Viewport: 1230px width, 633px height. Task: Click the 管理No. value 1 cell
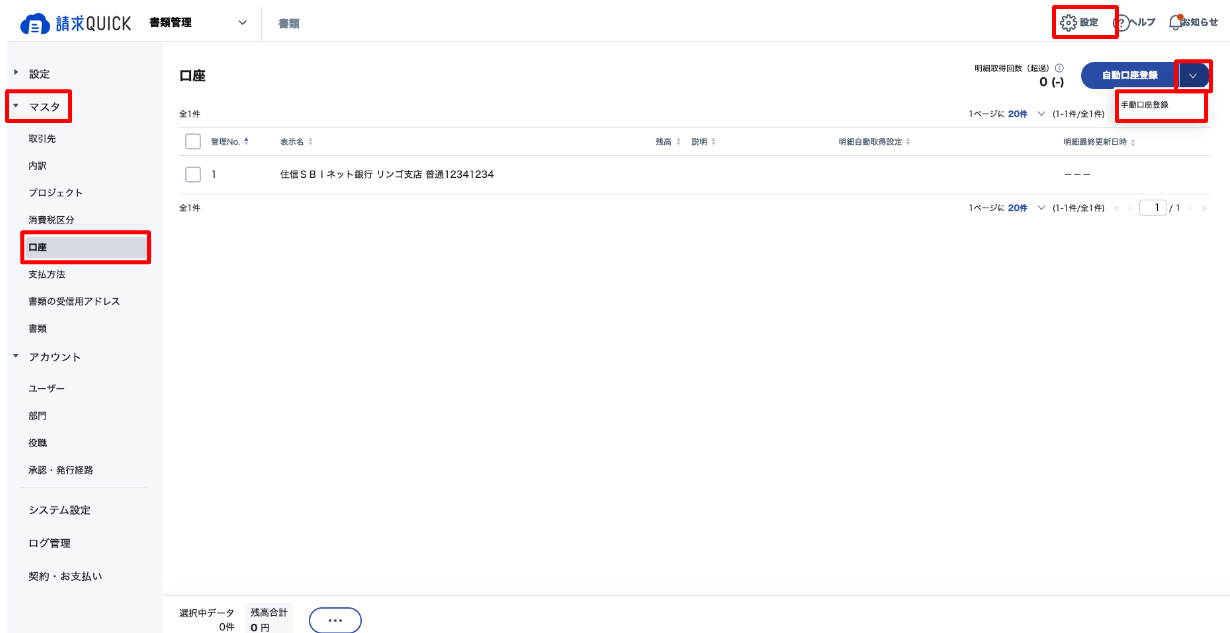pyautogui.click(x=214, y=175)
